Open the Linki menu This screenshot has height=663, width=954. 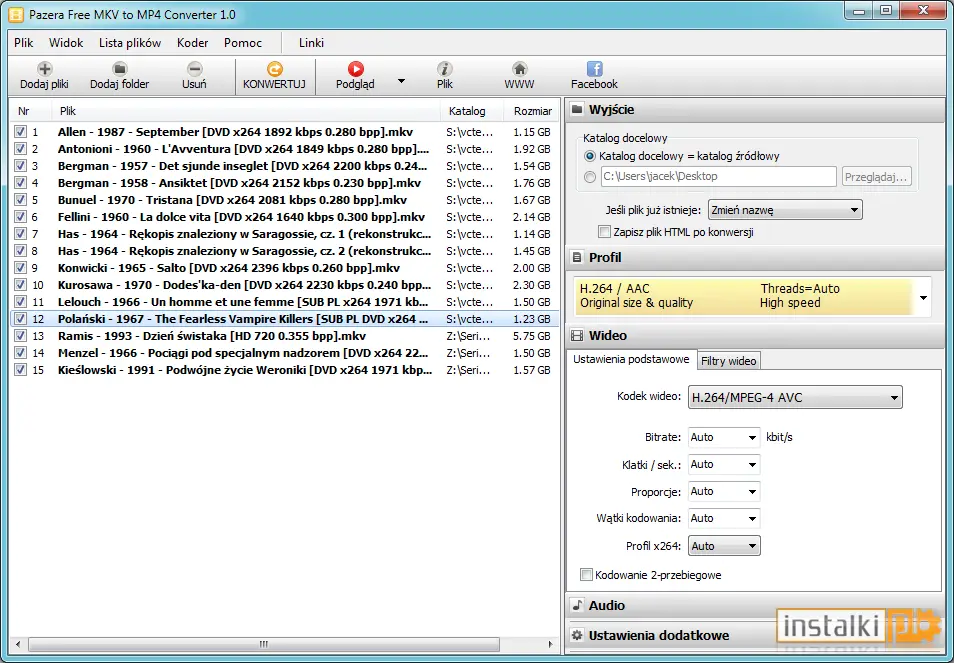pyautogui.click(x=311, y=43)
